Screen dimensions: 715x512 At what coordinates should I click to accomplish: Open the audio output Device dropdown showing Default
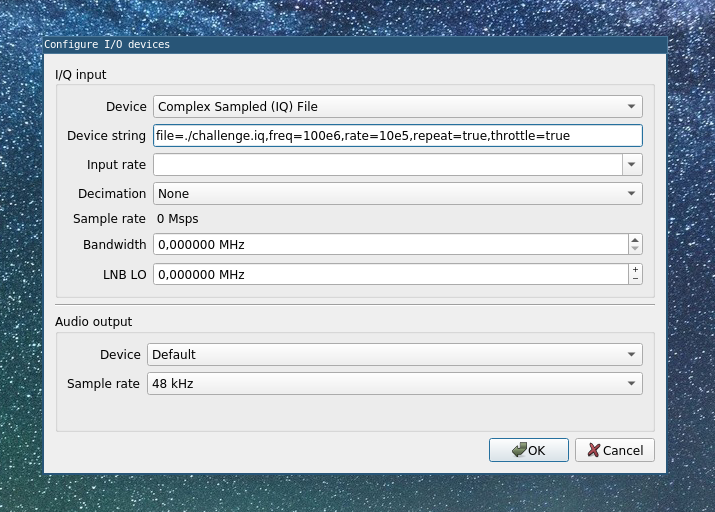coord(395,355)
